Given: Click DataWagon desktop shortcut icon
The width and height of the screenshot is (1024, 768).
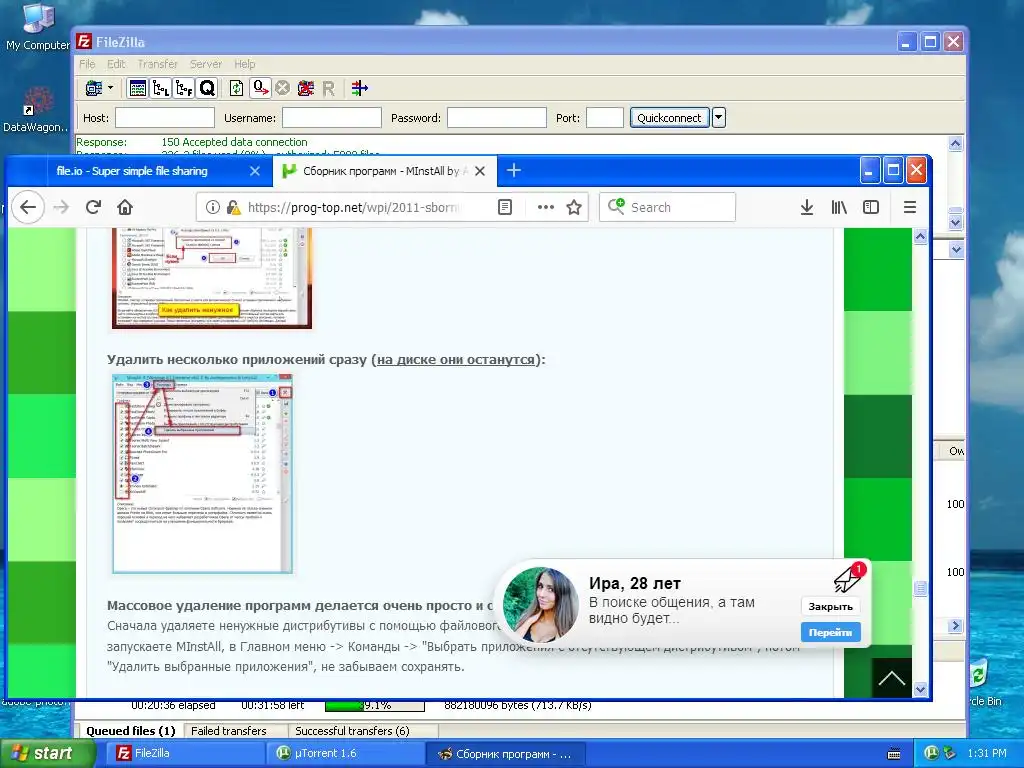Looking at the screenshot, I should click(x=37, y=110).
